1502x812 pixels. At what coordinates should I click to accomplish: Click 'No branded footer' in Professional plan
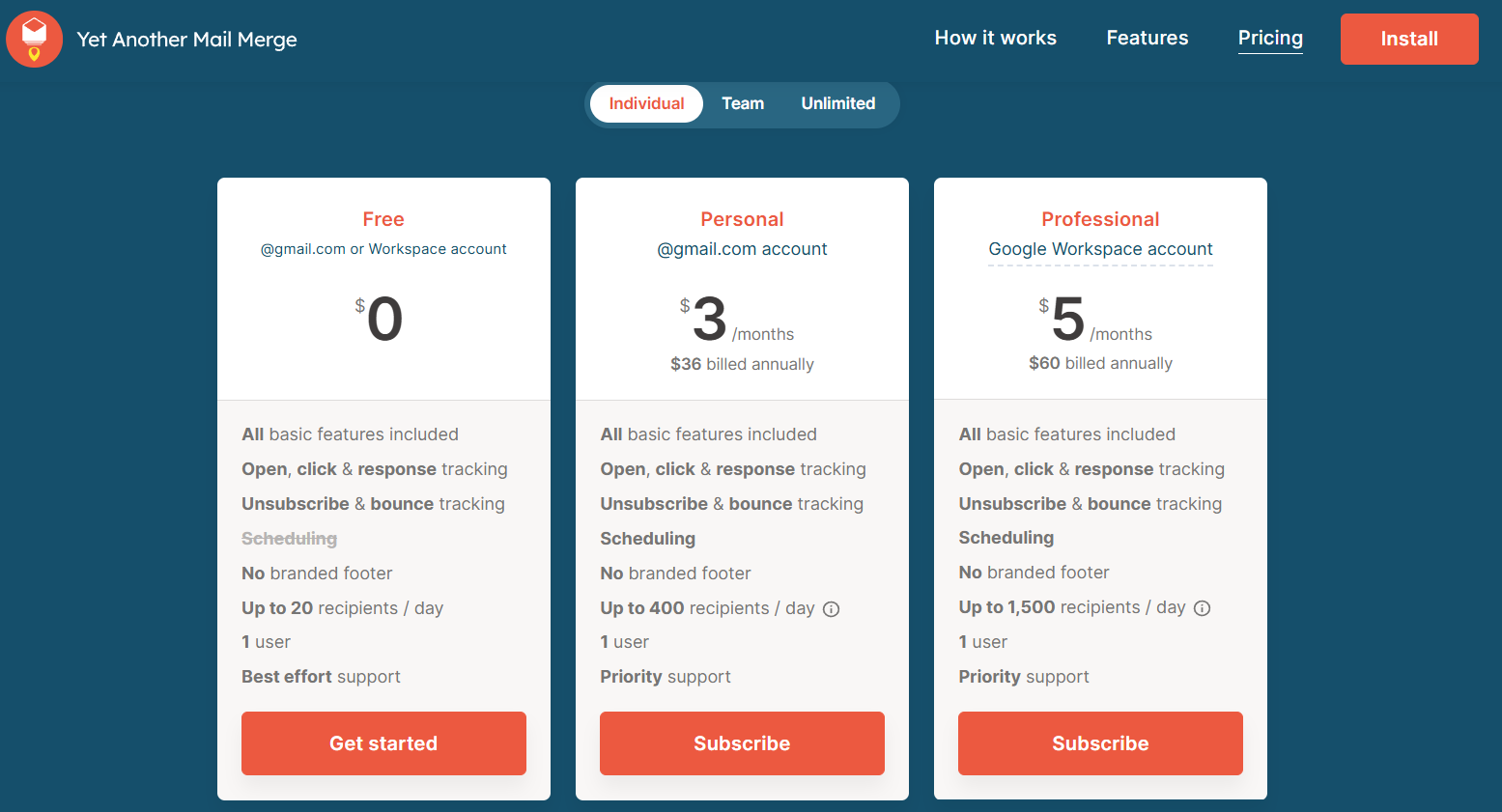(x=1034, y=573)
